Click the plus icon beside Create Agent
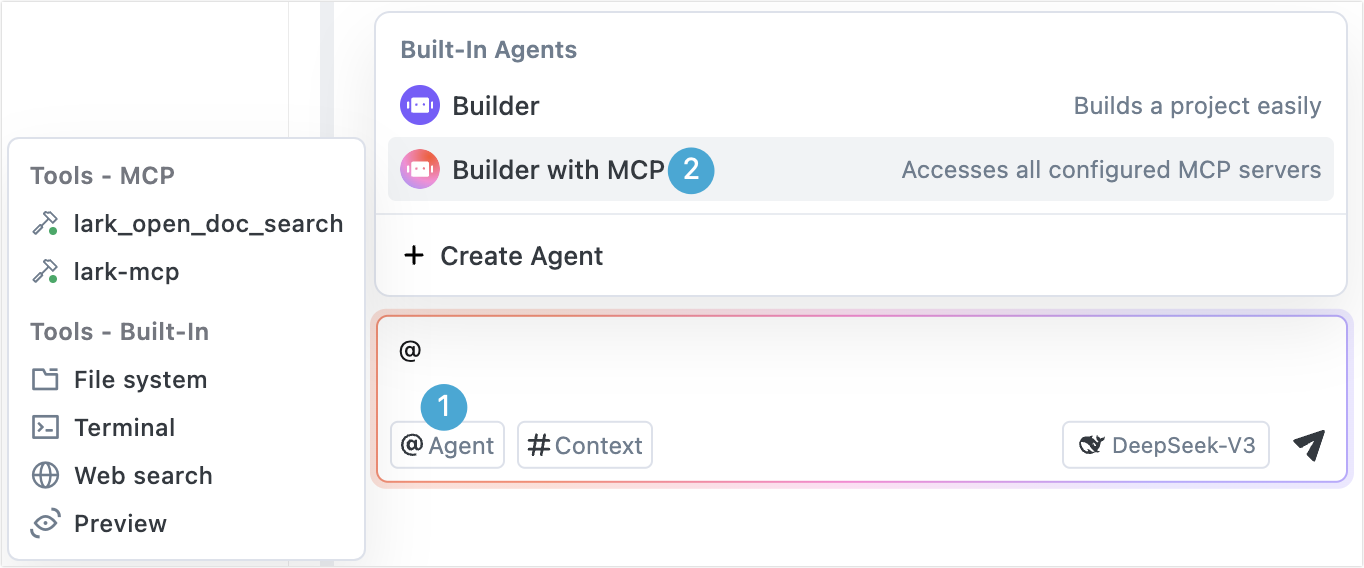Screen dimensions: 1364x568 413,256
